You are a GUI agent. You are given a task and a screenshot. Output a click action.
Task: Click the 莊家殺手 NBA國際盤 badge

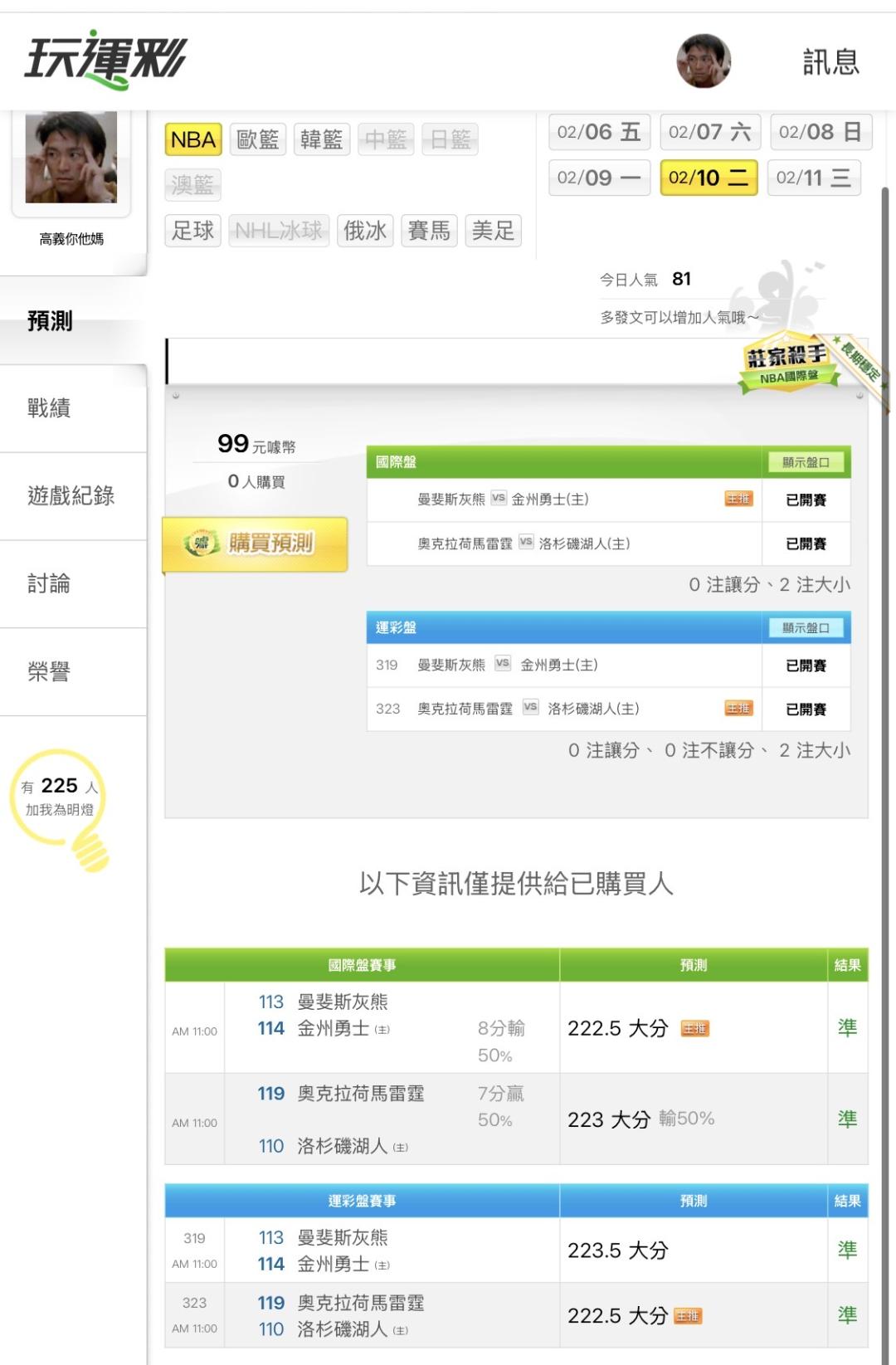pyautogui.click(x=788, y=364)
